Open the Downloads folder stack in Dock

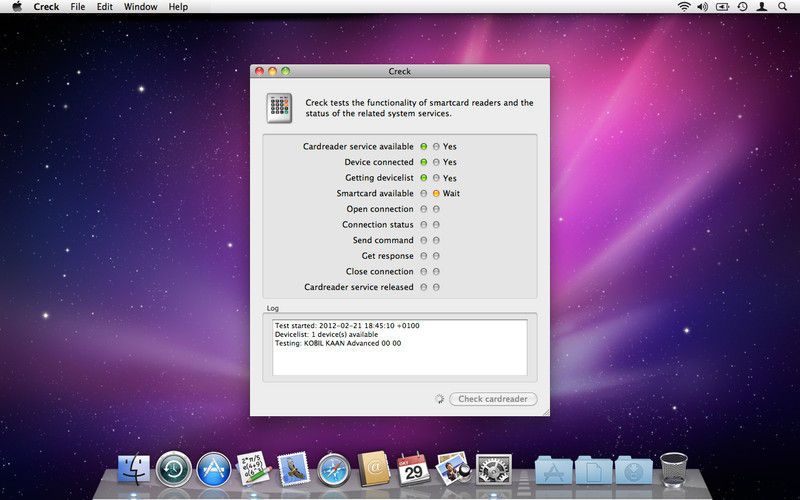(633, 470)
